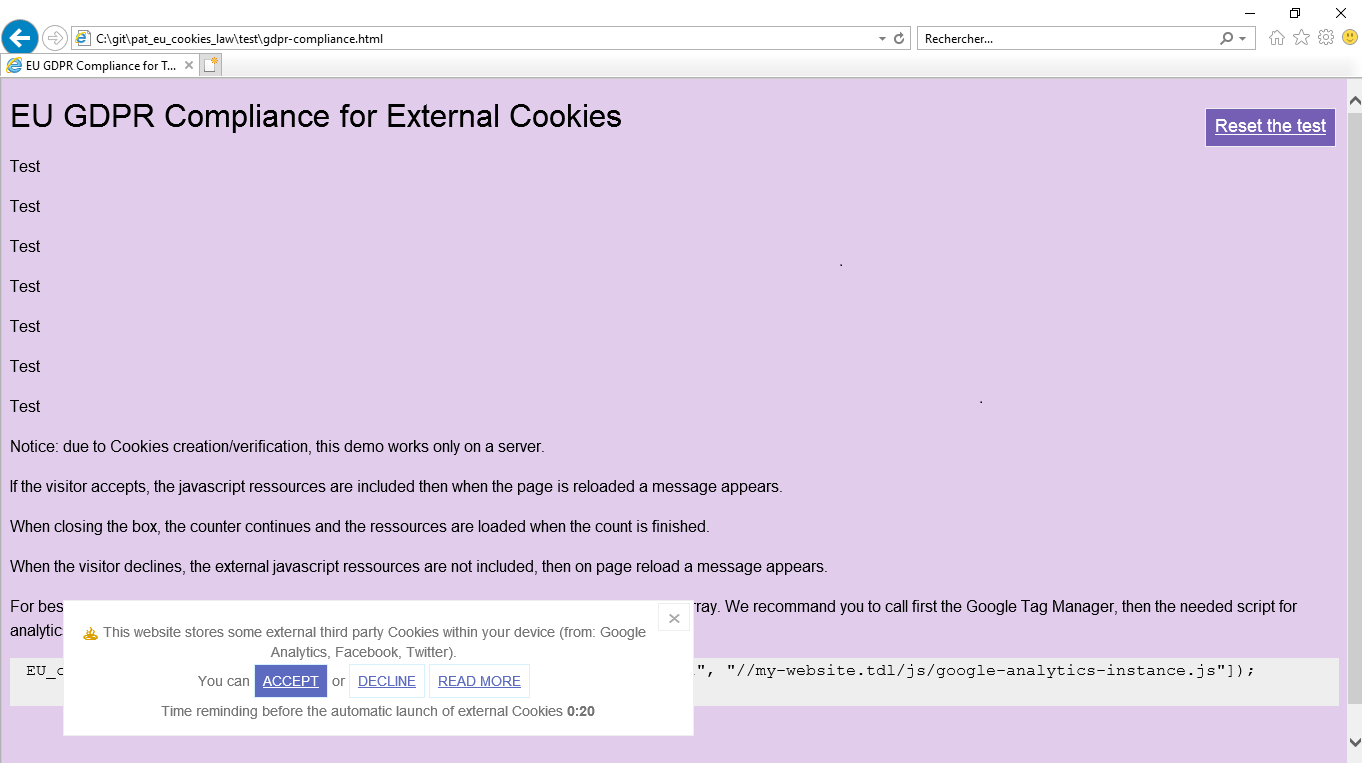Accept cookies with the ACCEPT button
The image size is (1362, 763).
(x=291, y=681)
